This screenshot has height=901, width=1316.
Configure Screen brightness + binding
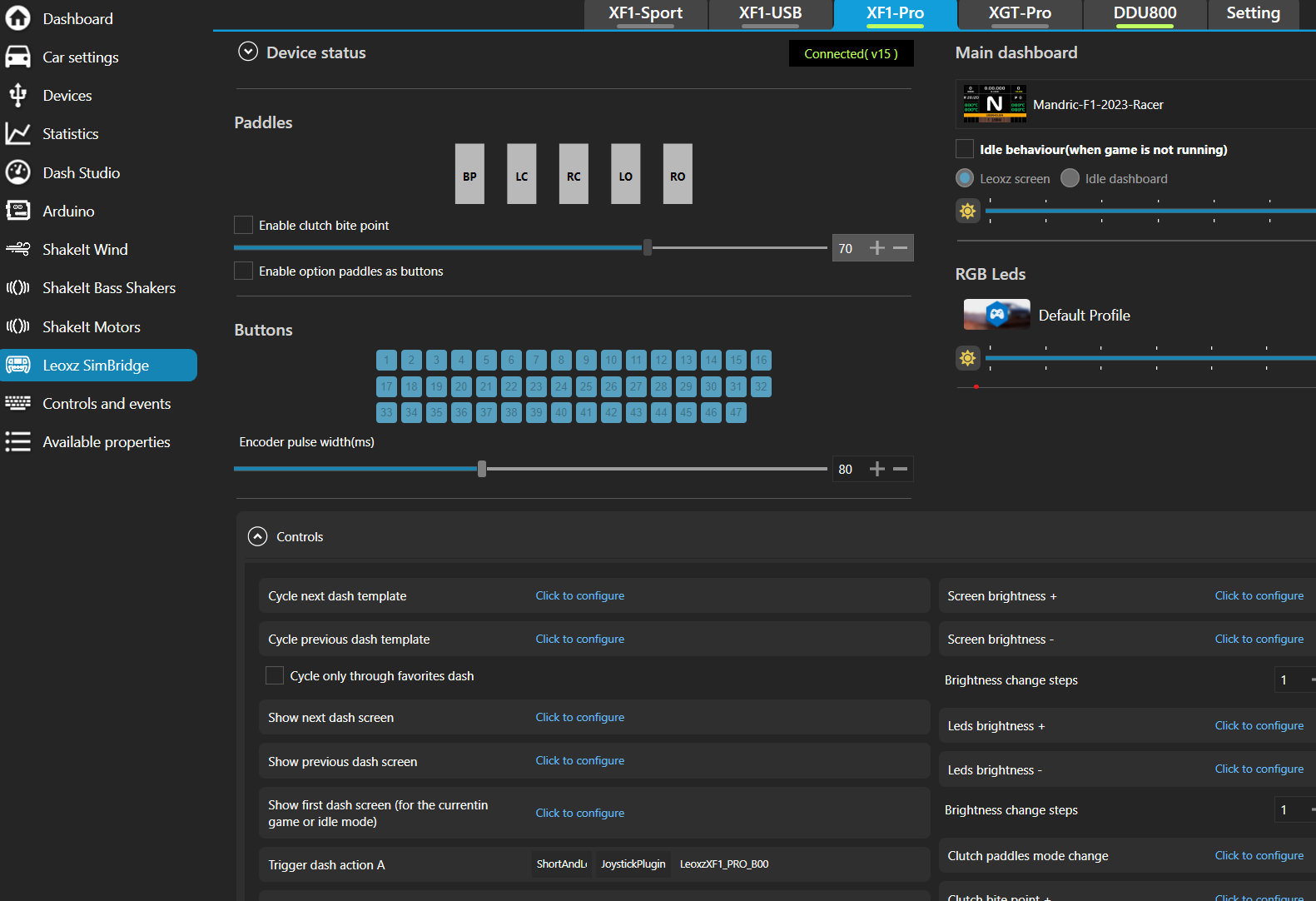(x=1259, y=595)
